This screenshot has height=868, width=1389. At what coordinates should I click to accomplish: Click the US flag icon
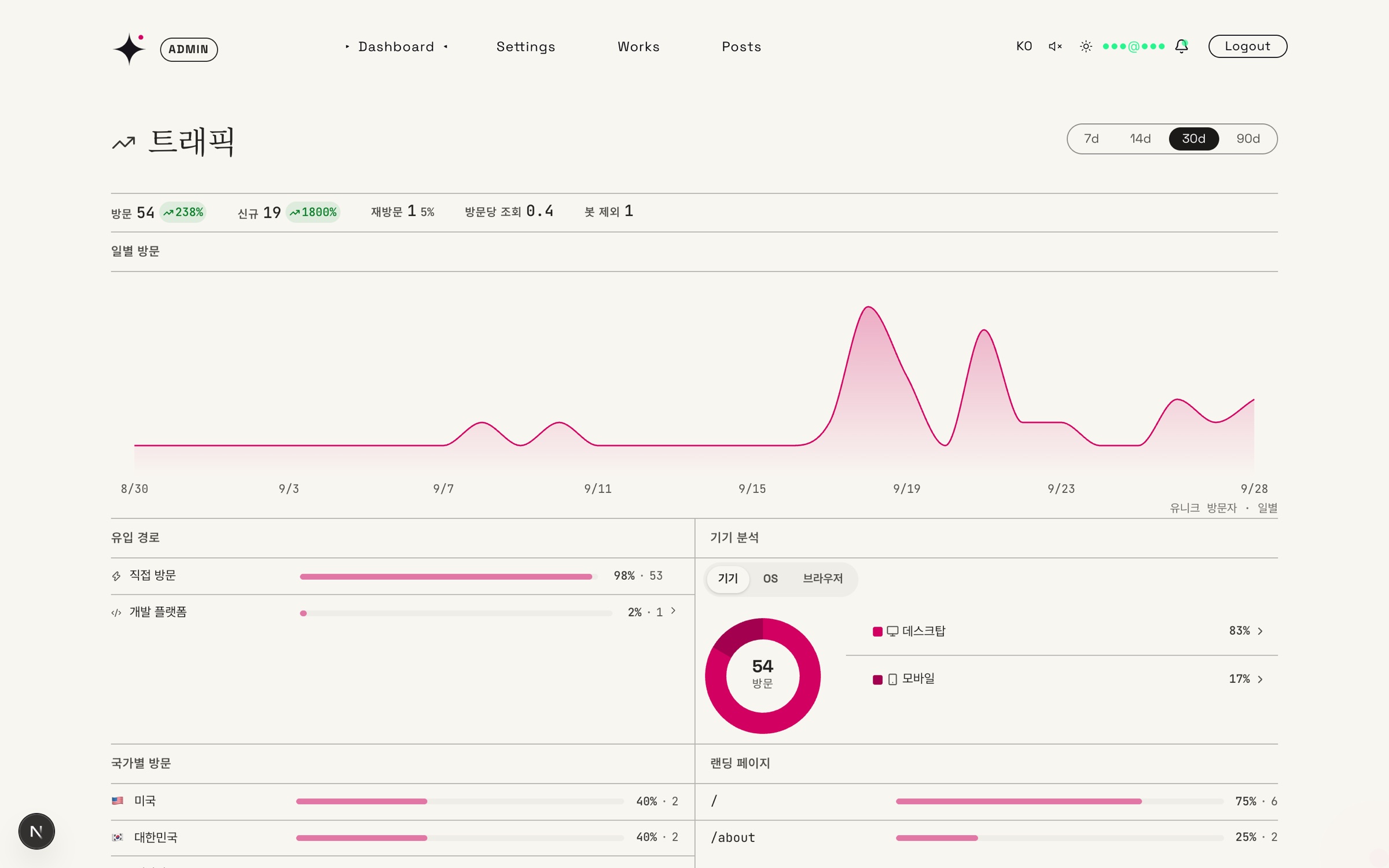pos(117,801)
